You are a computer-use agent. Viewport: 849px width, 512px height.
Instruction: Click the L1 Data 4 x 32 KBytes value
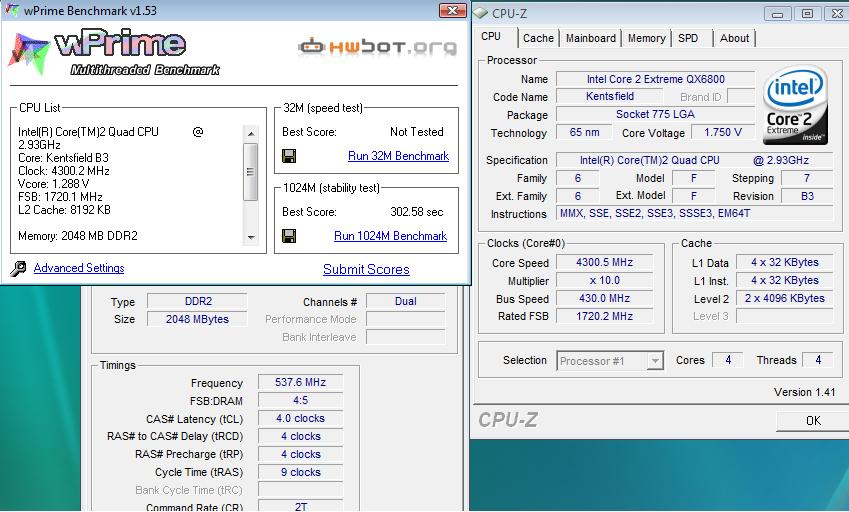pyautogui.click(x=784, y=262)
